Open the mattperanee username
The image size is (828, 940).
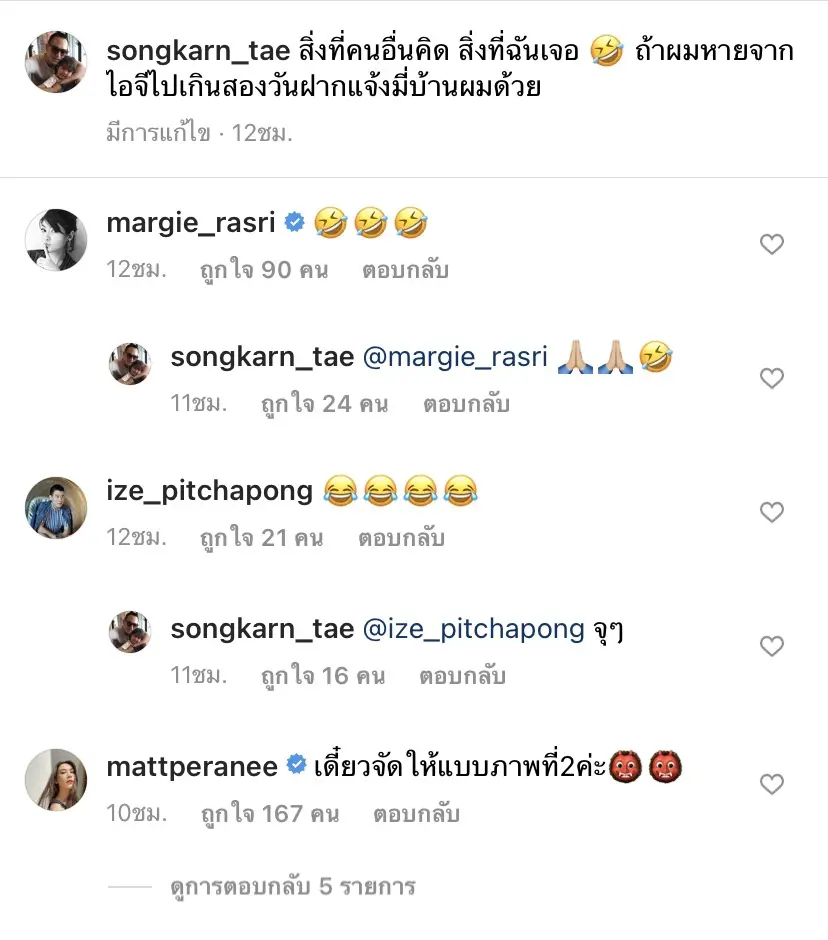click(x=191, y=767)
